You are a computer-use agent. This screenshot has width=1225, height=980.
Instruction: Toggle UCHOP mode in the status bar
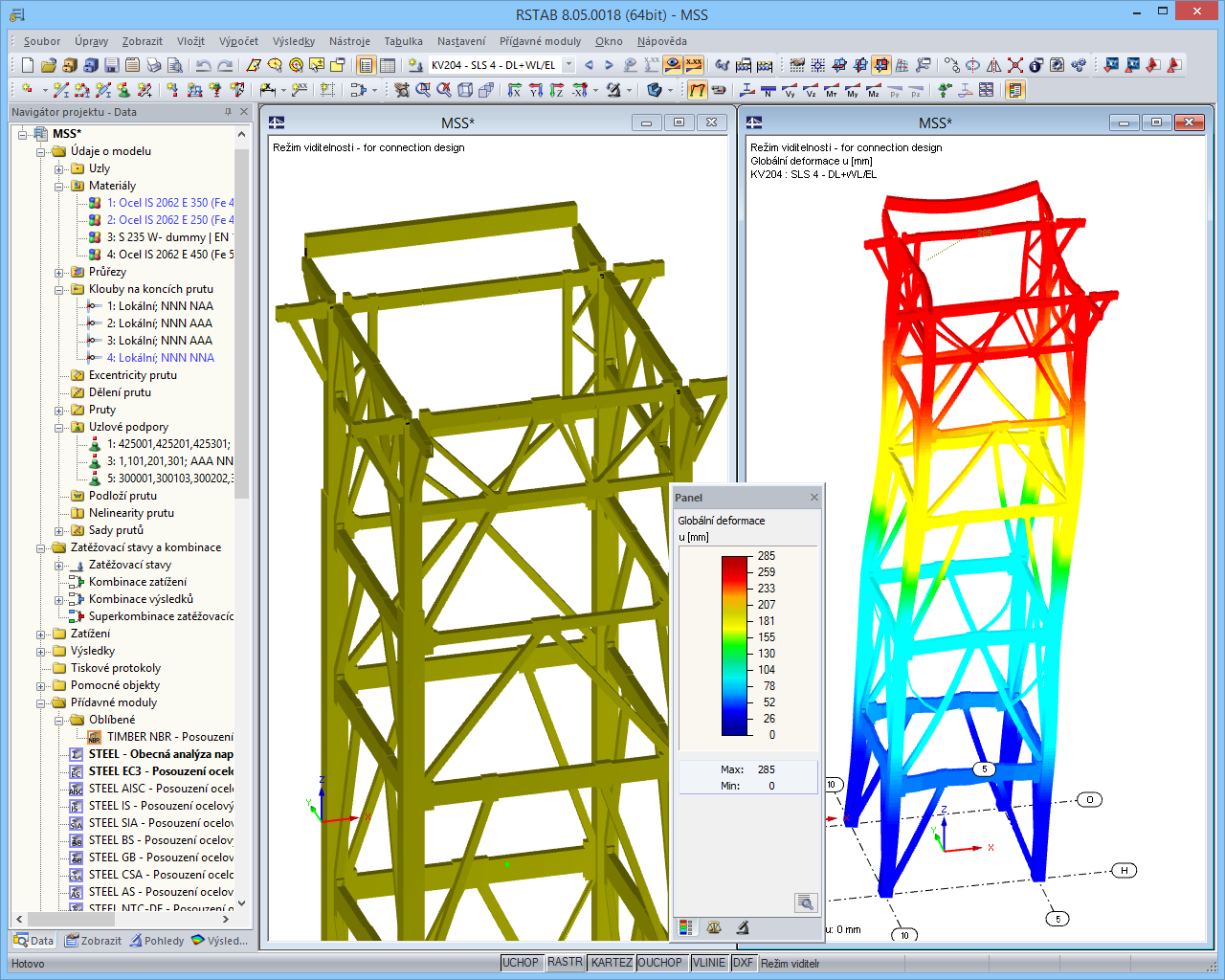pyautogui.click(x=522, y=963)
